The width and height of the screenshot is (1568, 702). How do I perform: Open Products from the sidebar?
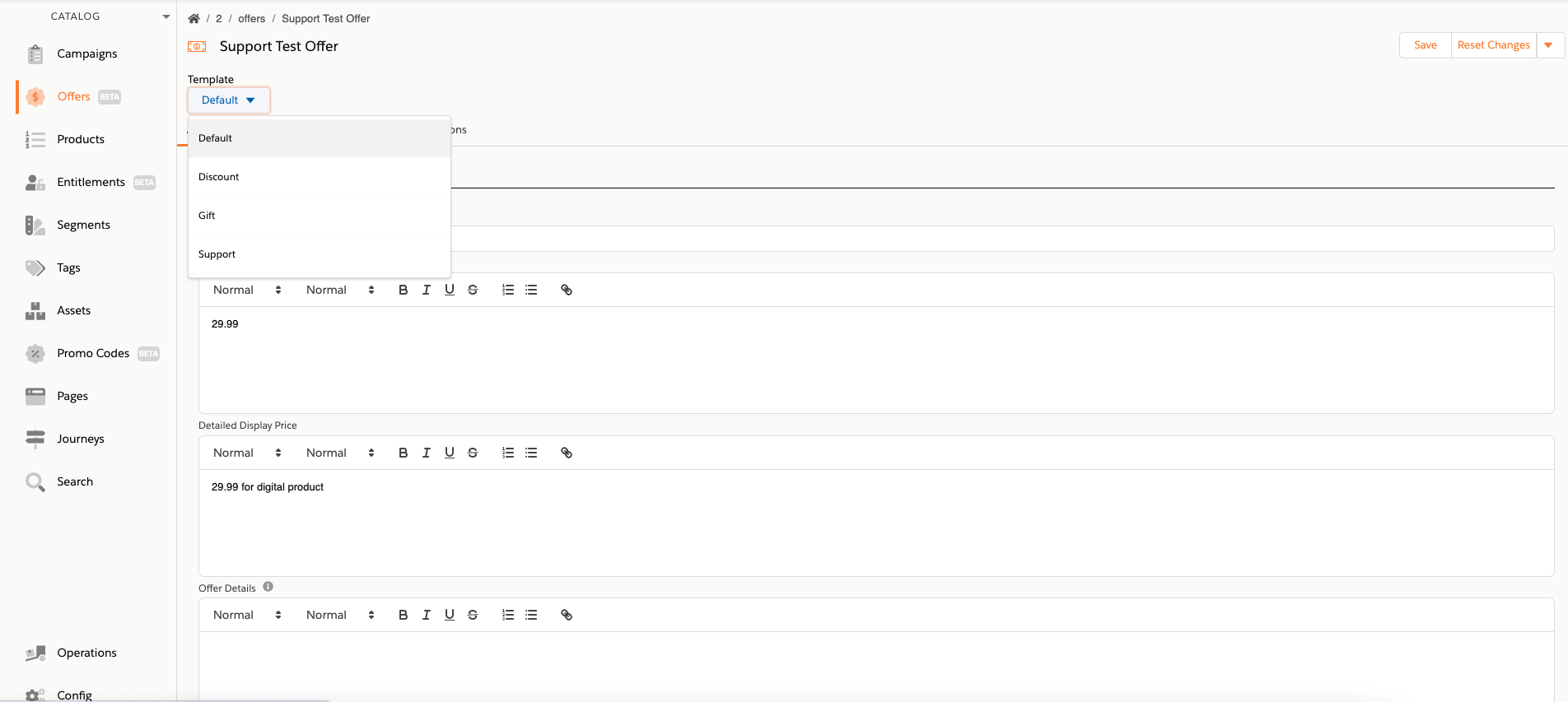point(81,139)
